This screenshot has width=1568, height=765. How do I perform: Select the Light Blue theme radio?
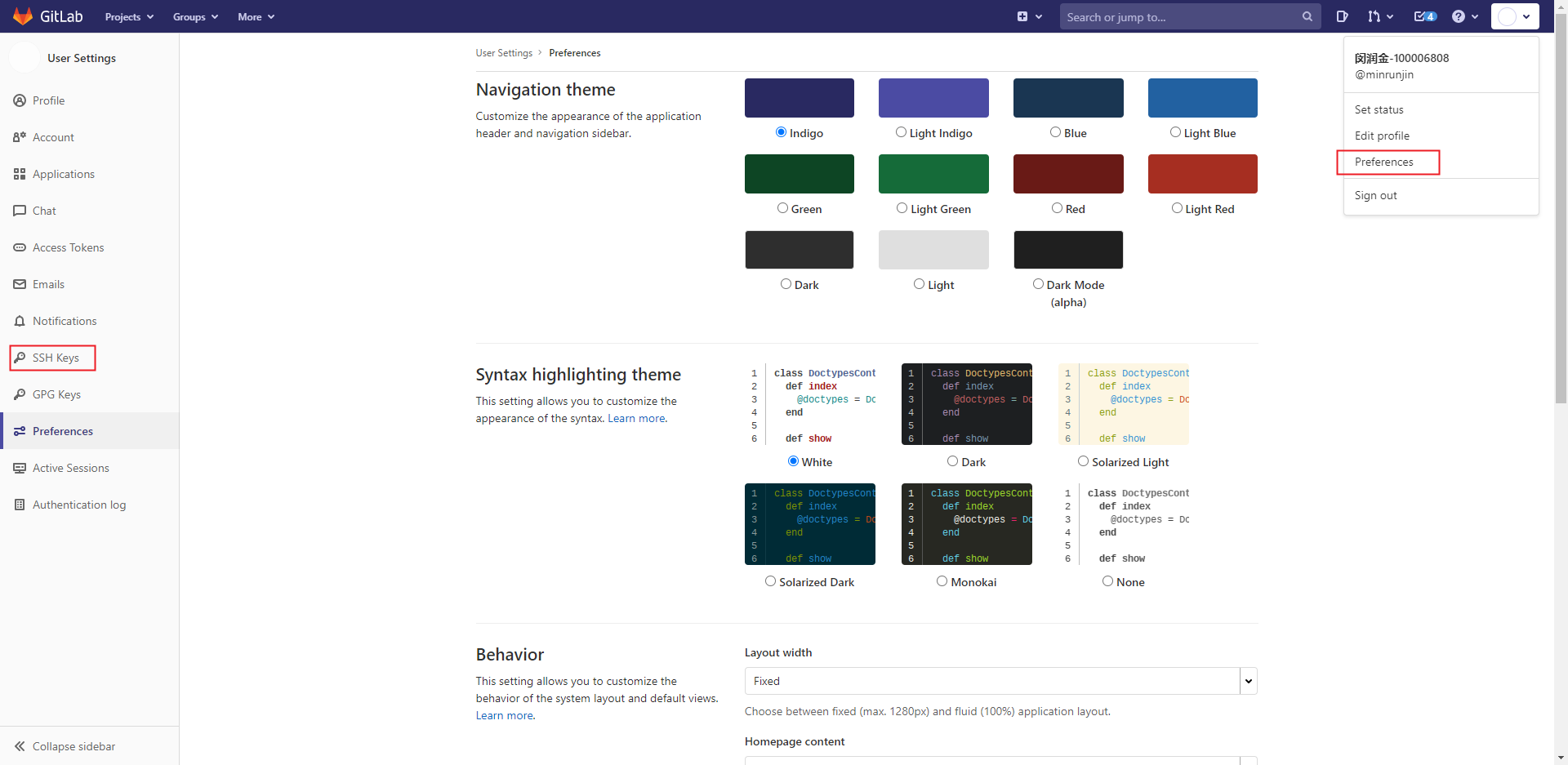pyautogui.click(x=1175, y=132)
